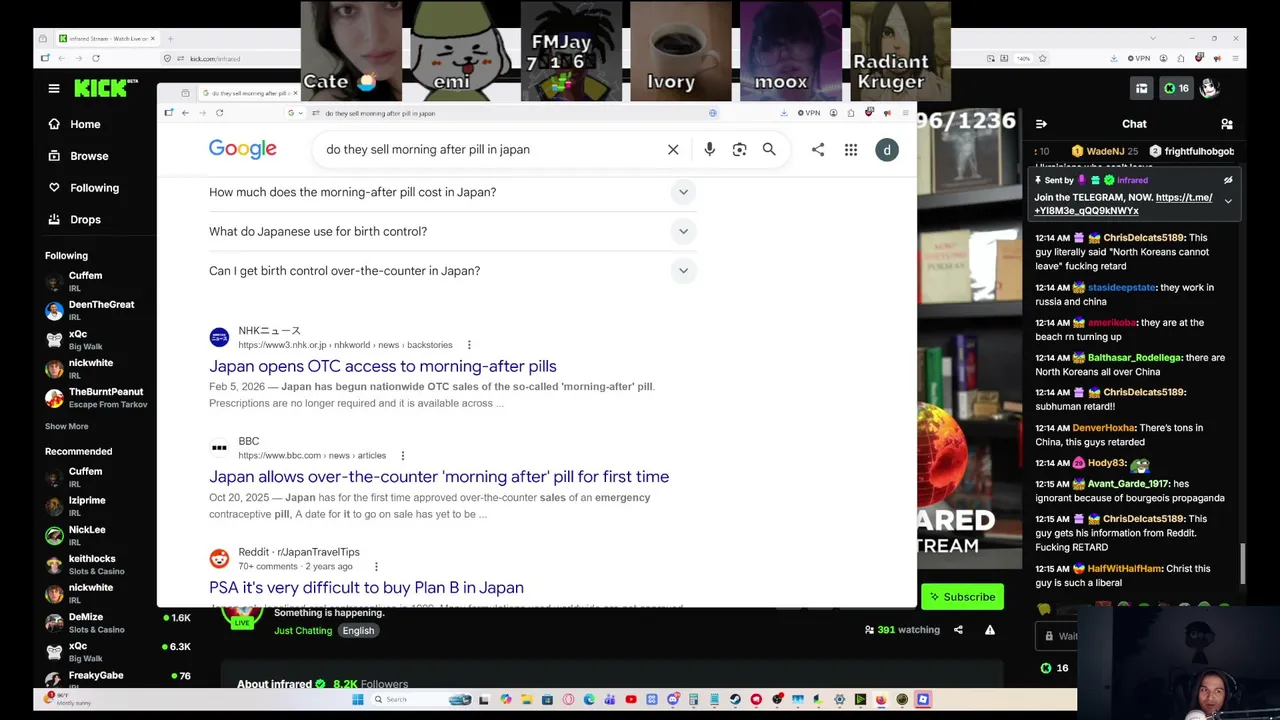Open Reddit 'PSA it's very difficult to buy Plan B' result

(366, 588)
